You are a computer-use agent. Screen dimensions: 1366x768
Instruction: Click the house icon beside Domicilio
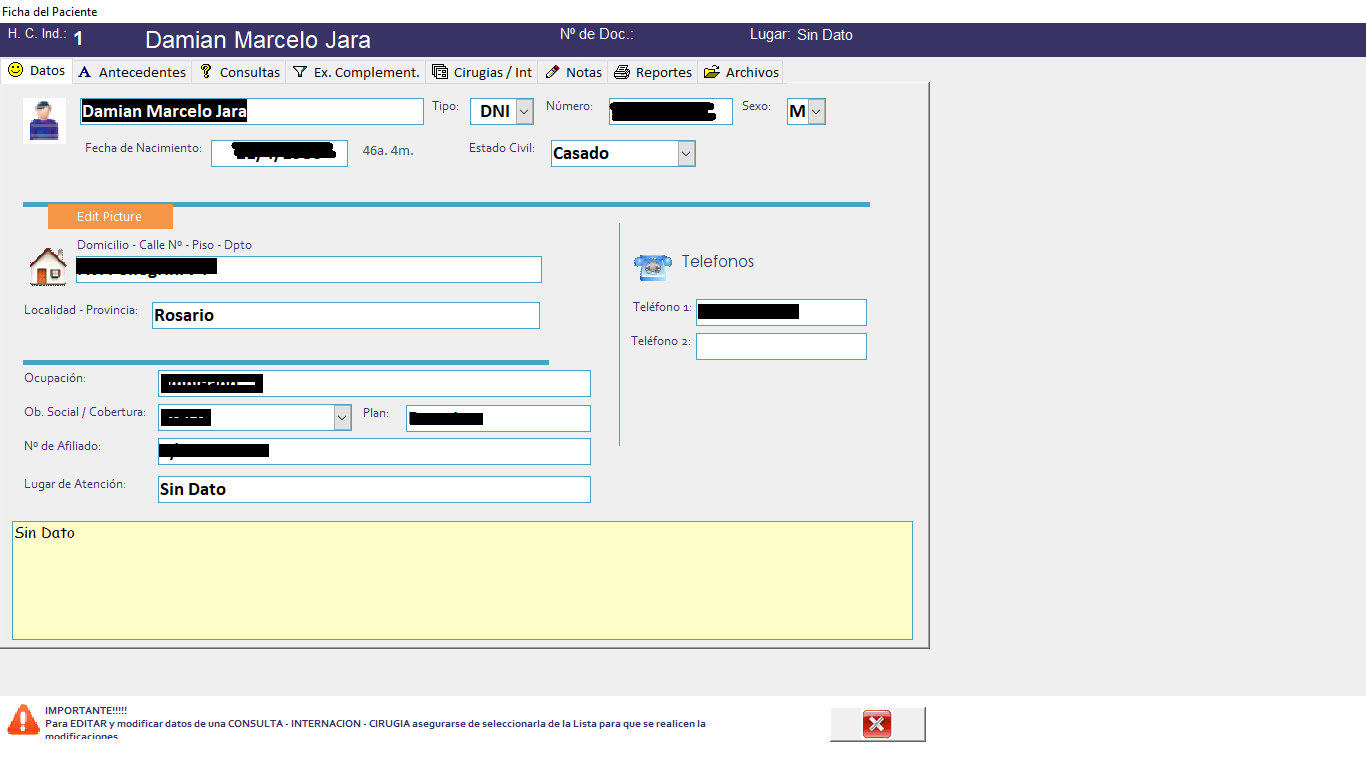[x=48, y=267]
